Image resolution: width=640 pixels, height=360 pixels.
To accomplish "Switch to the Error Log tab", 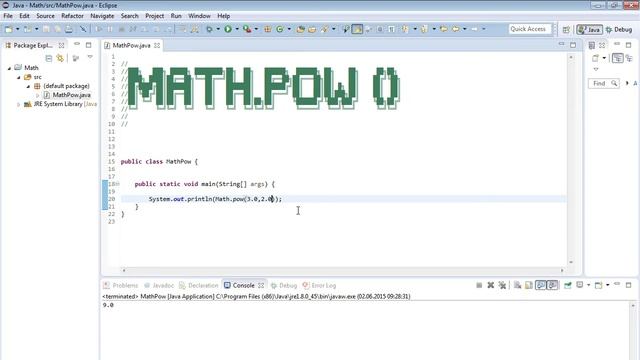I will [320, 285].
